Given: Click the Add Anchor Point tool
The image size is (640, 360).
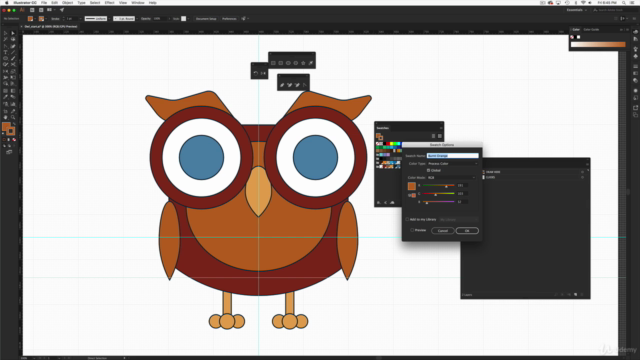Looking at the screenshot, I should (289, 85).
